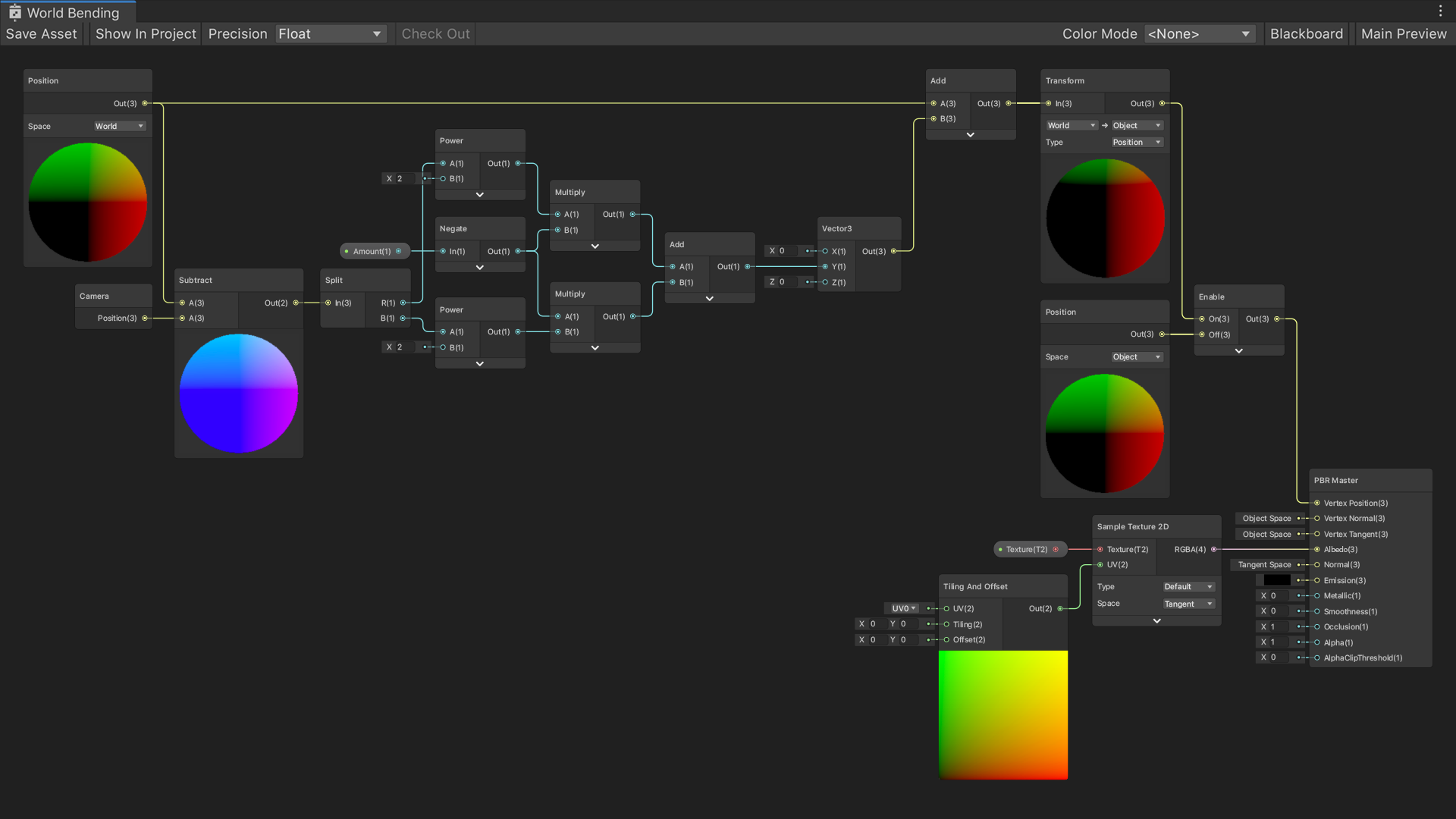Click the Check Out button
1456x819 pixels.
[x=435, y=34]
